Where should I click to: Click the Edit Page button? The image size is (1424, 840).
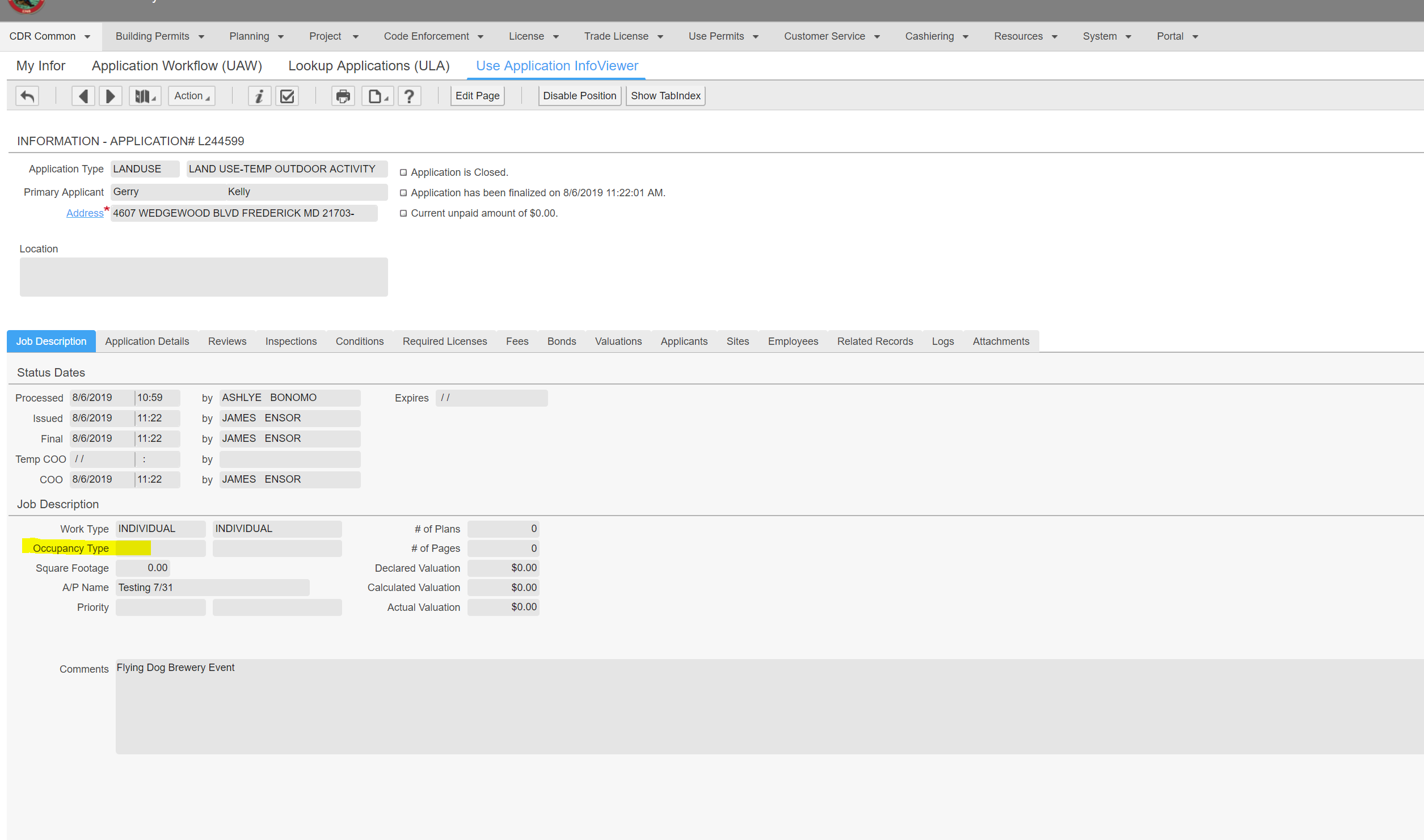477,96
